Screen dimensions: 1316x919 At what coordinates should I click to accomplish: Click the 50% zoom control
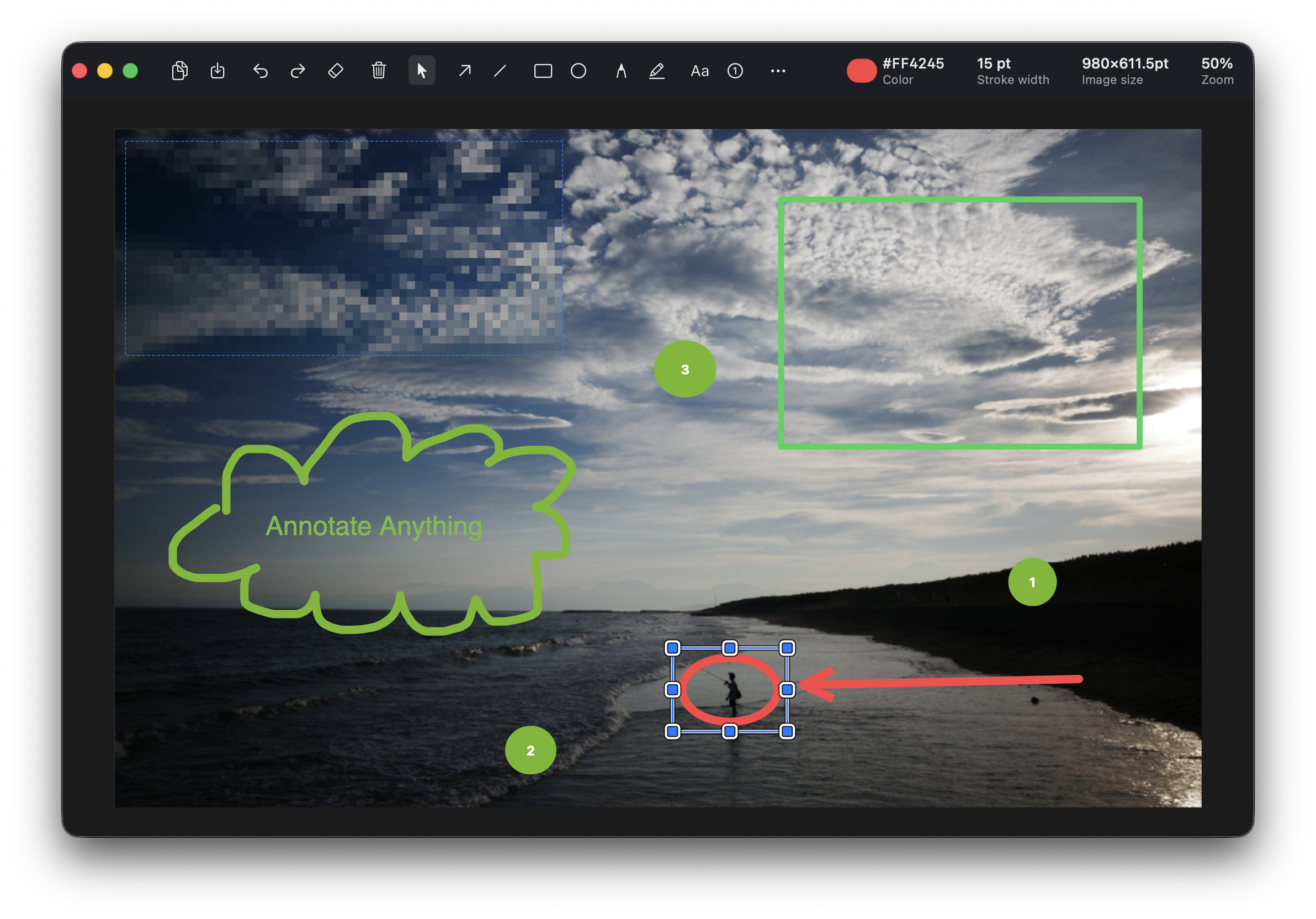(1217, 71)
